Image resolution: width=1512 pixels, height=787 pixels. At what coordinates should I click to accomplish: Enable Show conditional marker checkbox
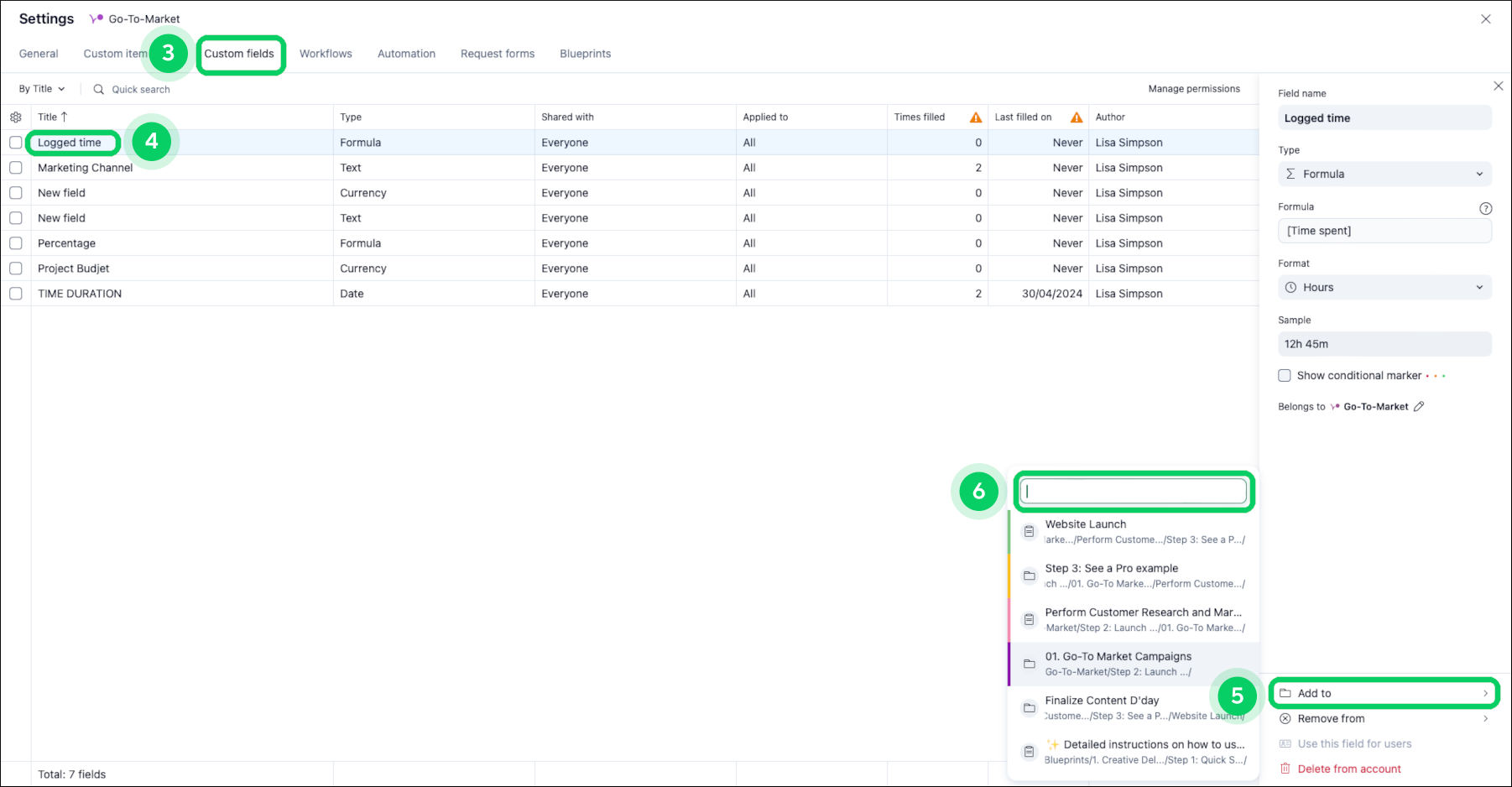coord(1285,376)
